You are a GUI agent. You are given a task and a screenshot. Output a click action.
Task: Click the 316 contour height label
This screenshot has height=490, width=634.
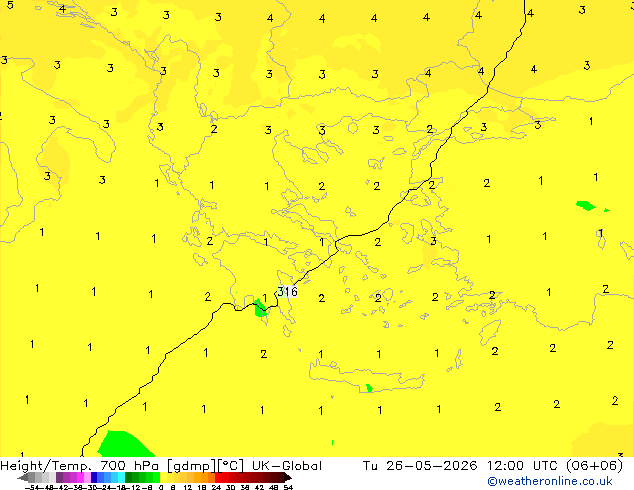287,291
